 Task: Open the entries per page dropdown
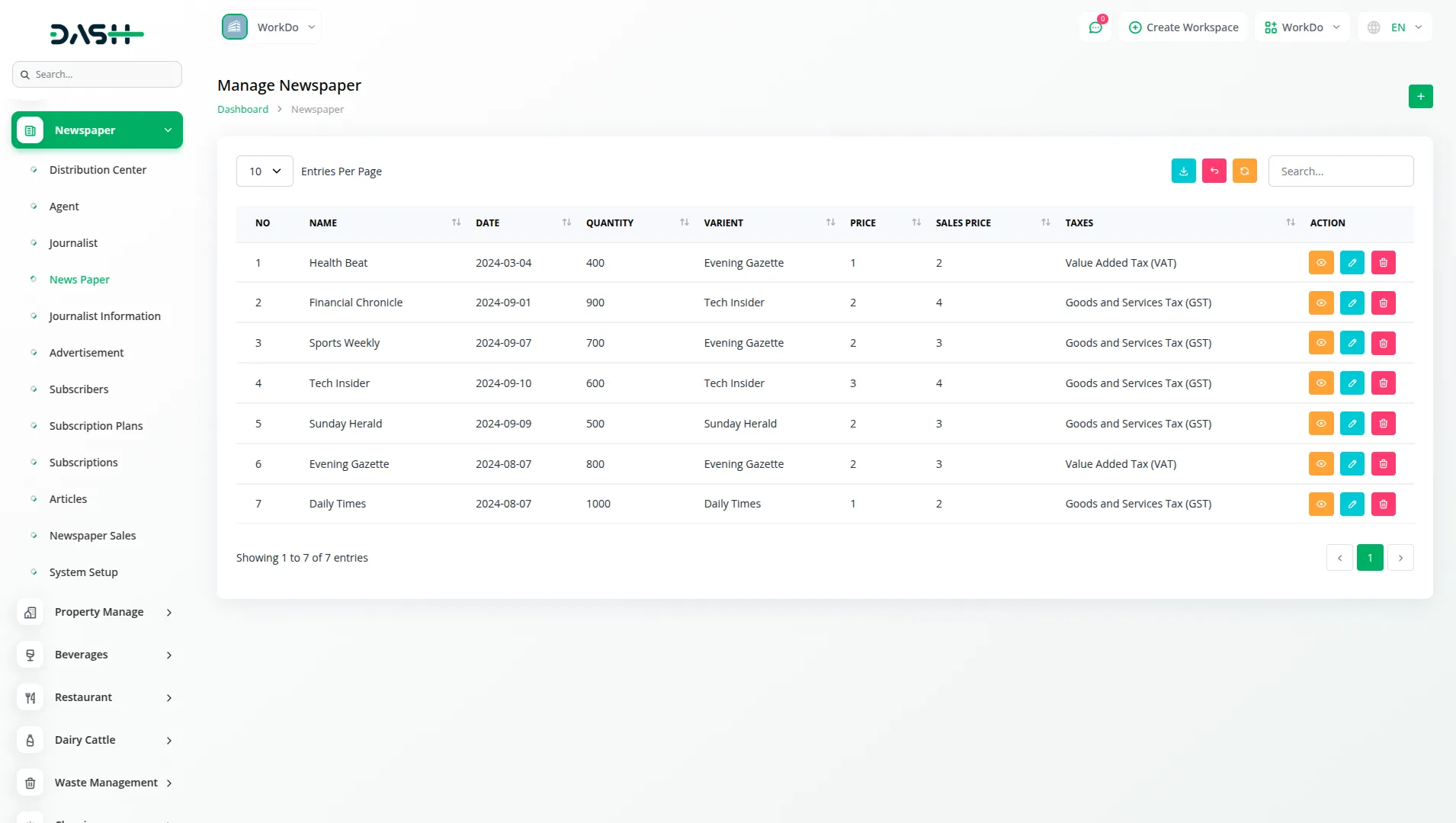[265, 171]
